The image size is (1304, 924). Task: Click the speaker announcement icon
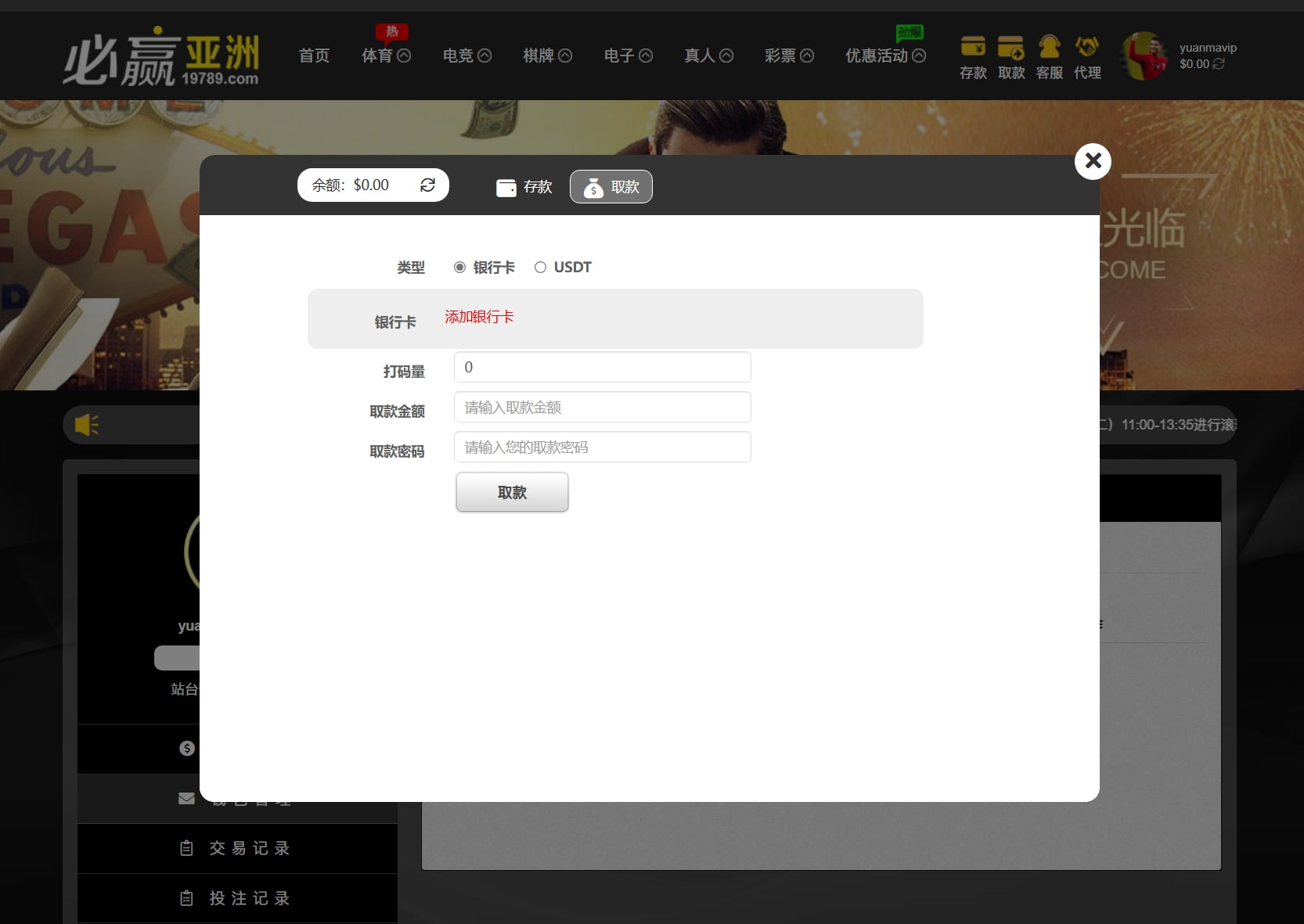[x=86, y=425]
